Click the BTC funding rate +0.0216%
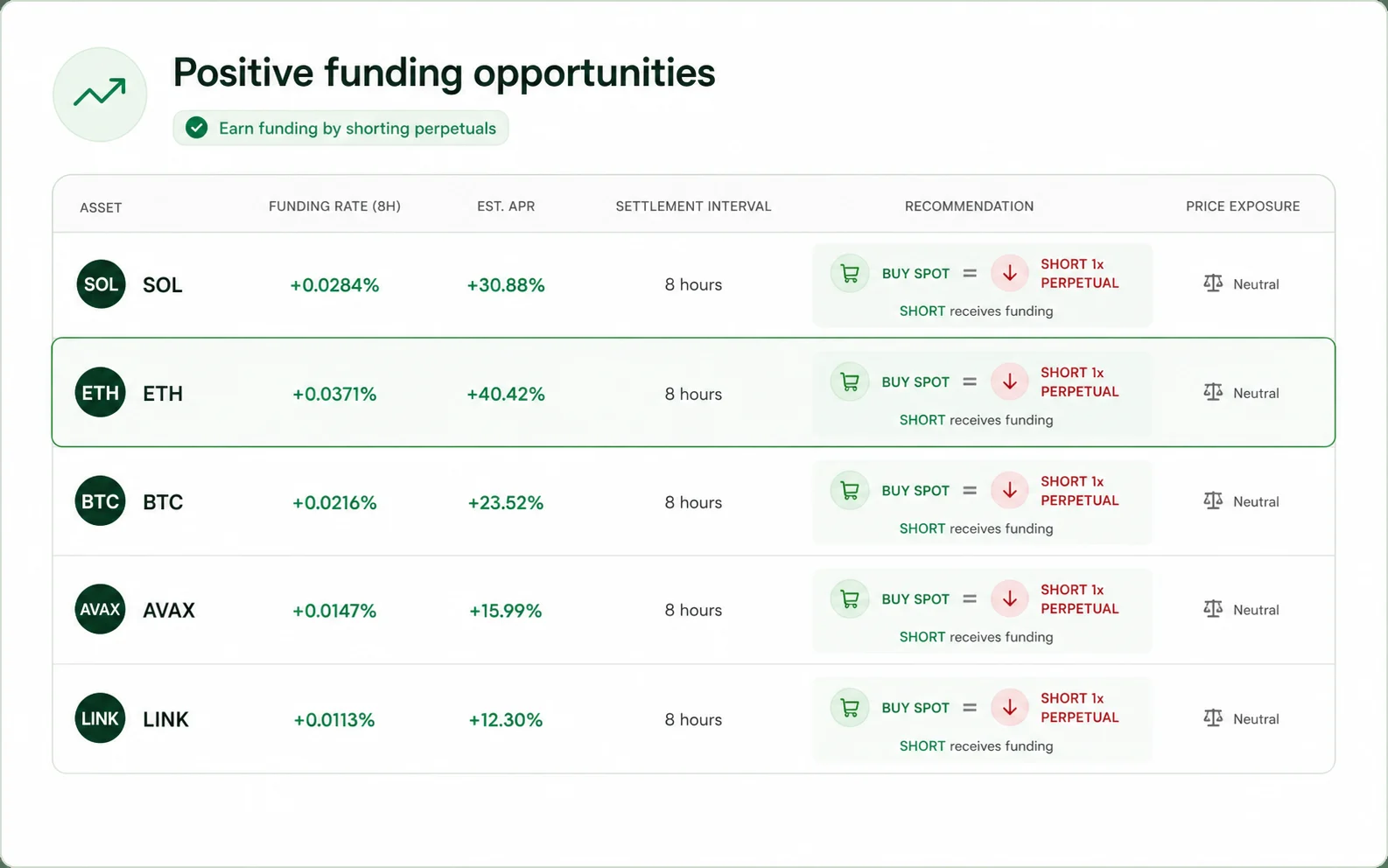The height and width of the screenshot is (868, 1388). (334, 502)
